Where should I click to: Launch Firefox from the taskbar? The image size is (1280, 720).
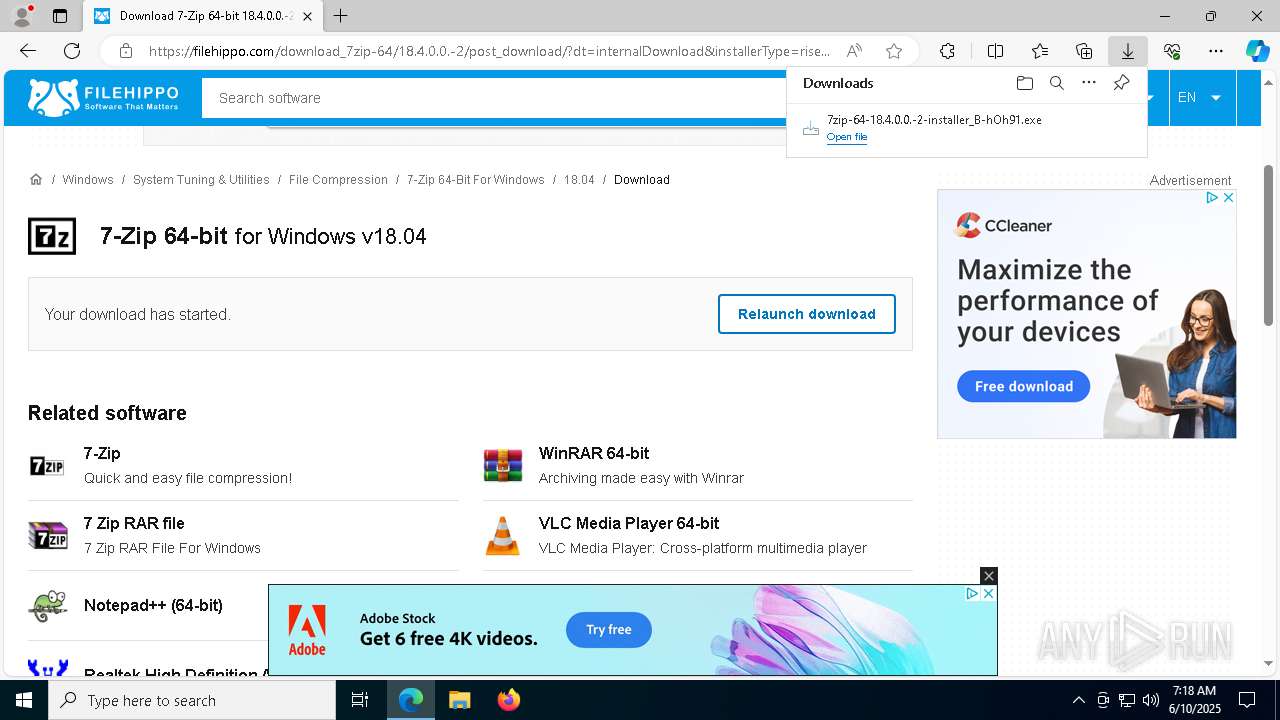(x=509, y=700)
